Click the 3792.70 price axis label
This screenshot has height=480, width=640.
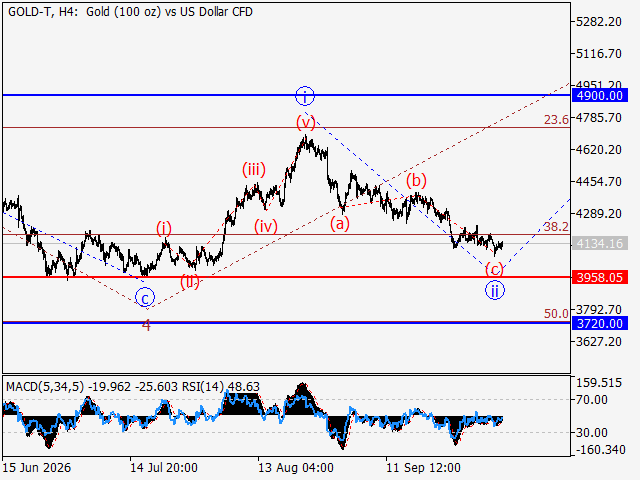pos(599,309)
